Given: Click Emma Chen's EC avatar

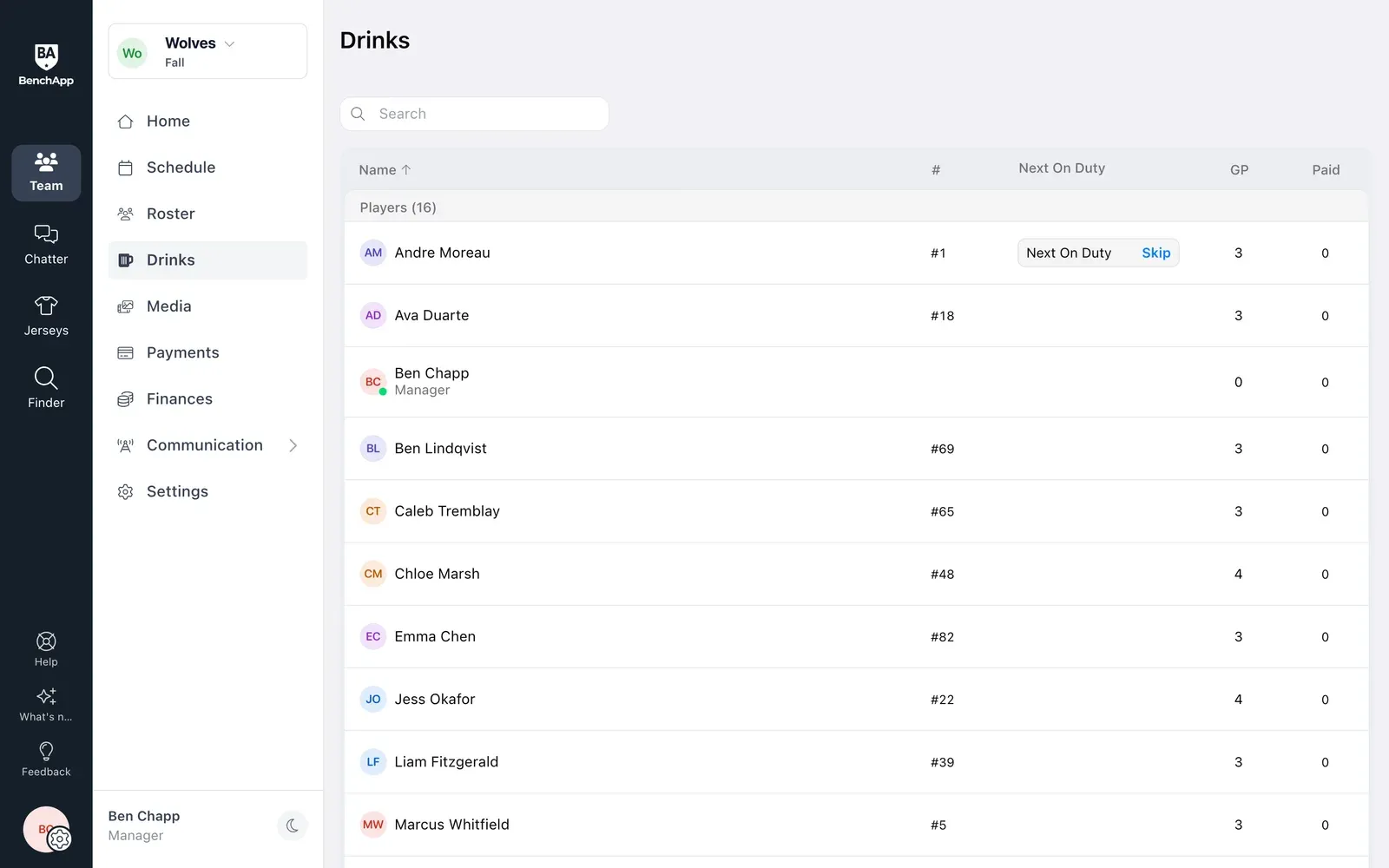Looking at the screenshot, I should click(x=373, y=636).
